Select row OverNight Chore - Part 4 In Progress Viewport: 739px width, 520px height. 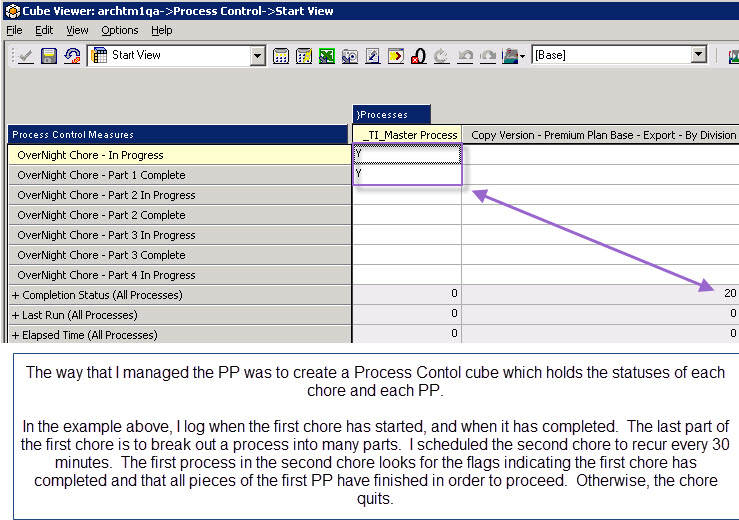[x=180, y=275]
